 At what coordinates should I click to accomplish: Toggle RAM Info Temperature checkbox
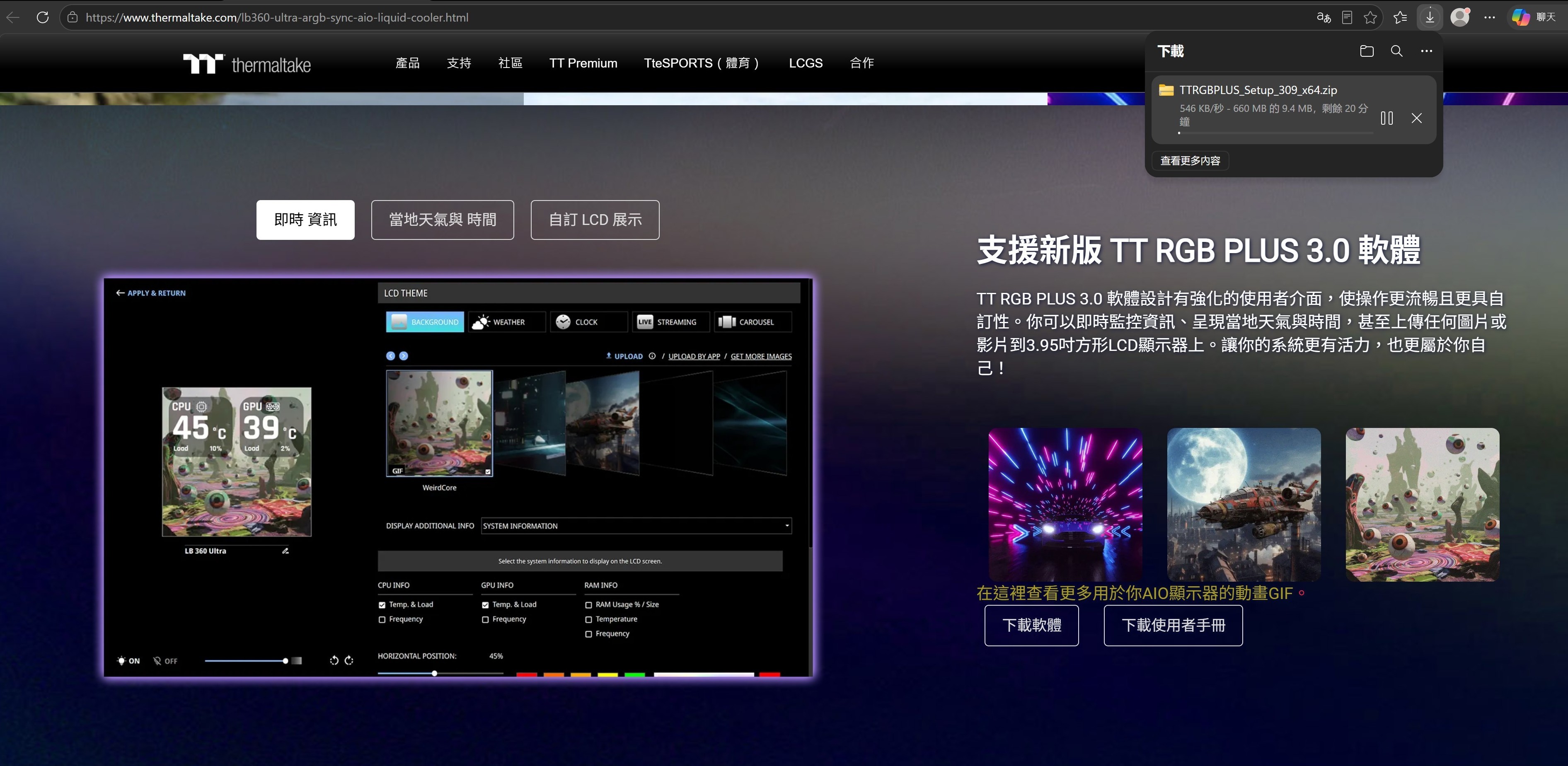[588, 619]
